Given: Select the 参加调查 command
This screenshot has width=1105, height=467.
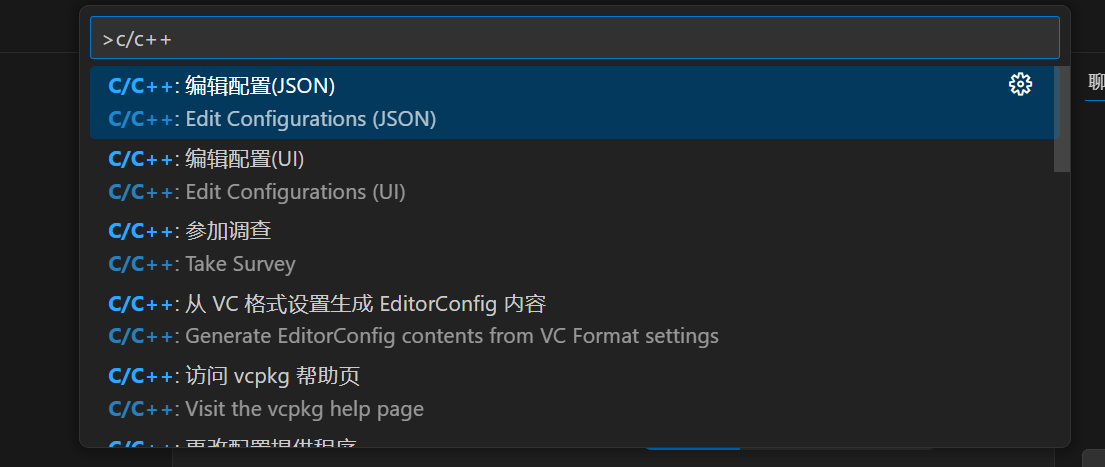Looking at the screenshot, I should point(228,231).
